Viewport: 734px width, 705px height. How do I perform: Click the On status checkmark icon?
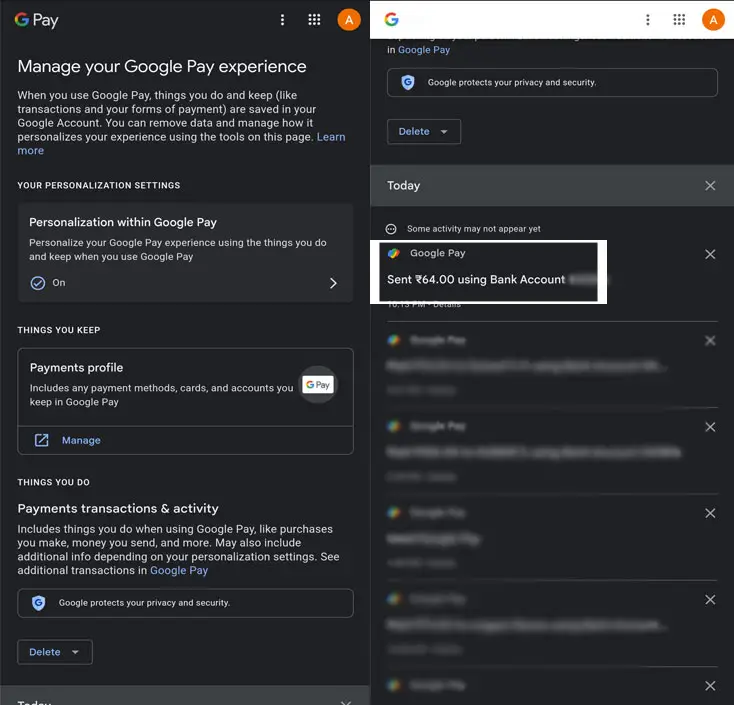(x=38, y=283)
